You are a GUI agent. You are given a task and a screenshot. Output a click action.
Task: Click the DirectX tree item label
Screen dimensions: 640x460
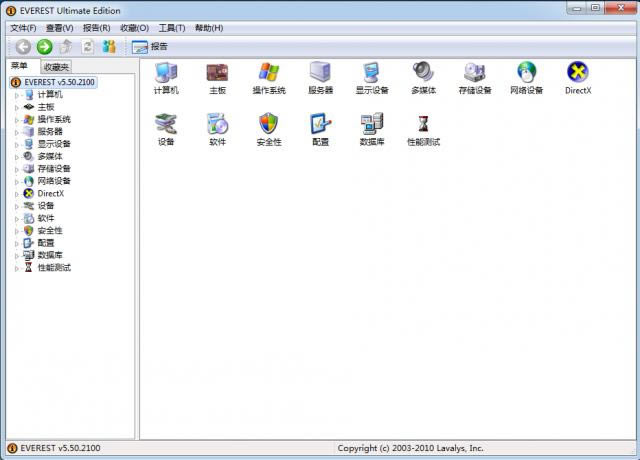(x=51, y=193)
